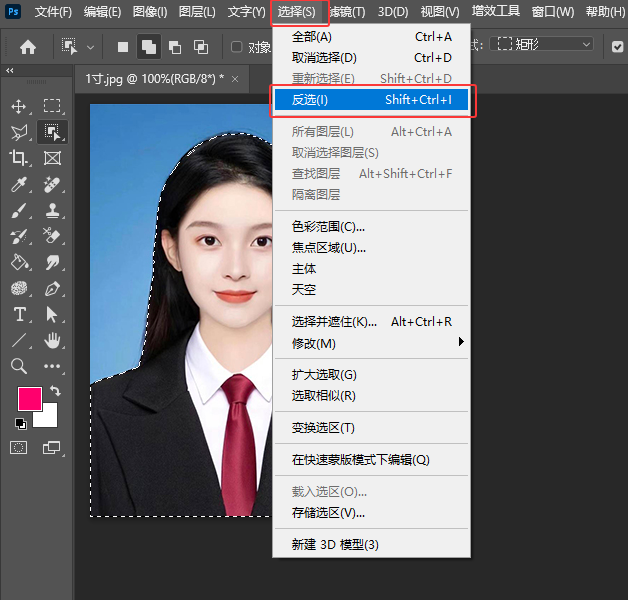The height and width of the screenshot is (600, 628).
Task: Activate the Horizontal Type tool
Action: coord(18,314)
